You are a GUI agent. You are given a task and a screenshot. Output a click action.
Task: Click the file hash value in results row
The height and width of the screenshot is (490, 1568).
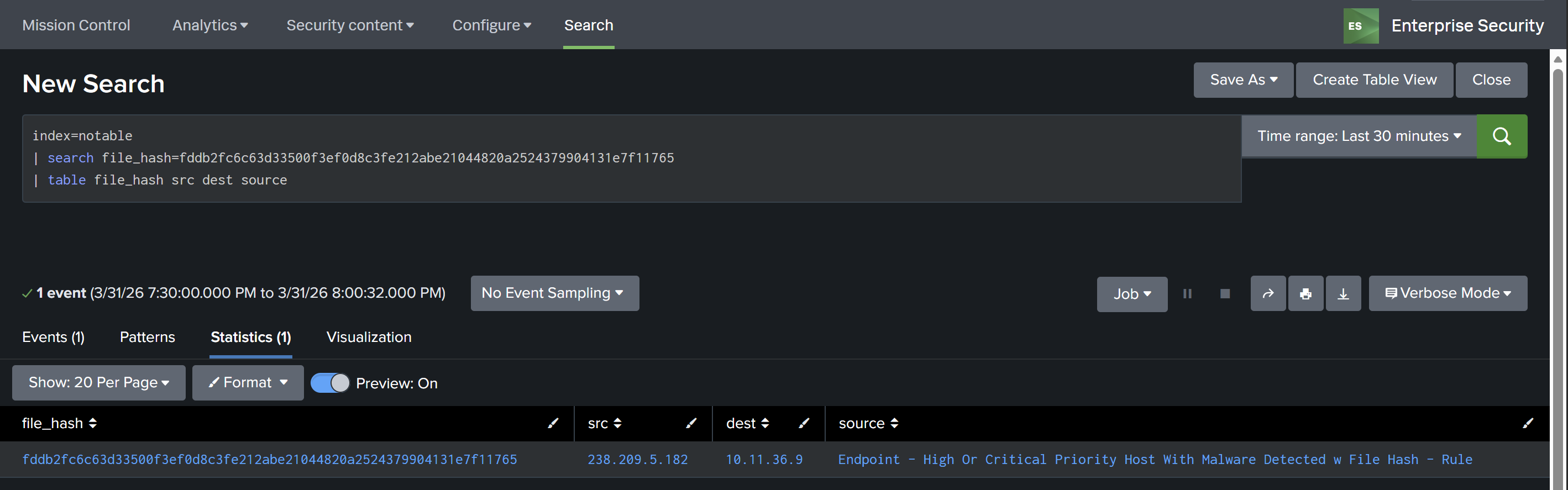(270, 460)
